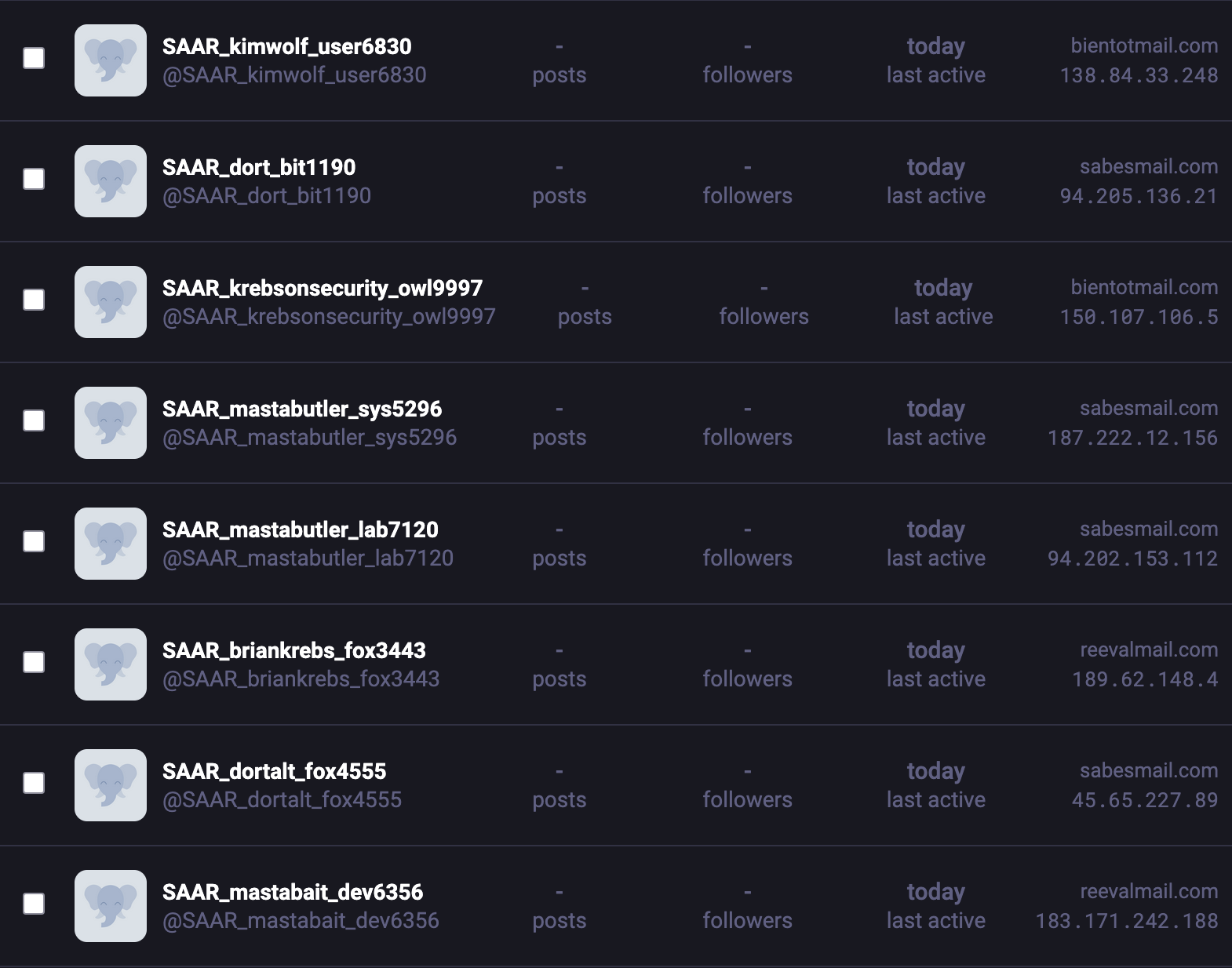Click the SAAR_kimwolf_user6830 elephant avatar

[111, 60]
